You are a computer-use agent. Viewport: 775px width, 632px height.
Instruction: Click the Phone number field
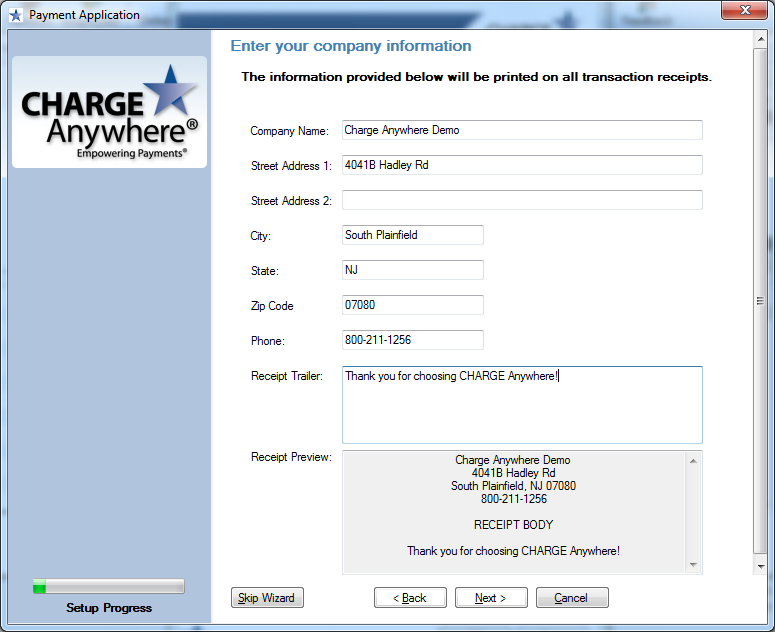(412, 340)
